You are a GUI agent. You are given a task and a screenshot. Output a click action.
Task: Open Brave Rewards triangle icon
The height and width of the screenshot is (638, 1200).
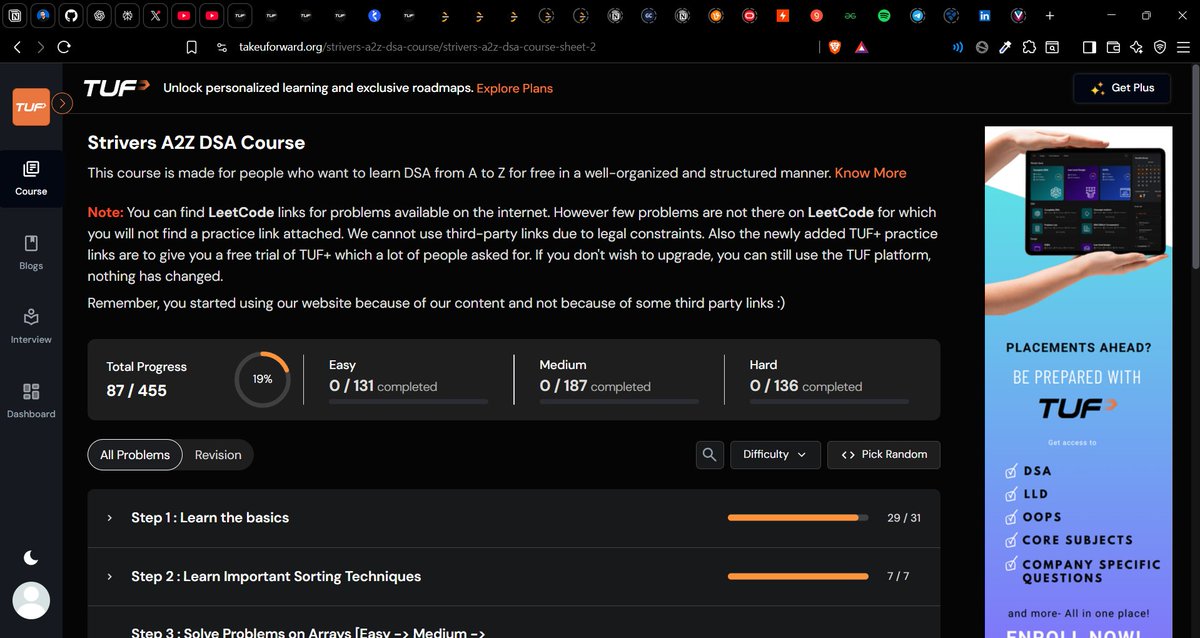(862, 47)
